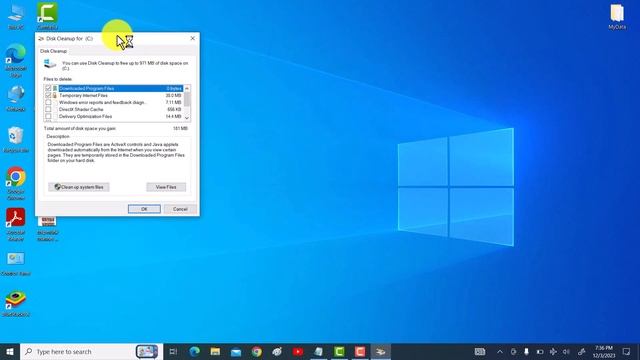Open the taskbar clock and date

pyautogui.click(x=604, y=351)
